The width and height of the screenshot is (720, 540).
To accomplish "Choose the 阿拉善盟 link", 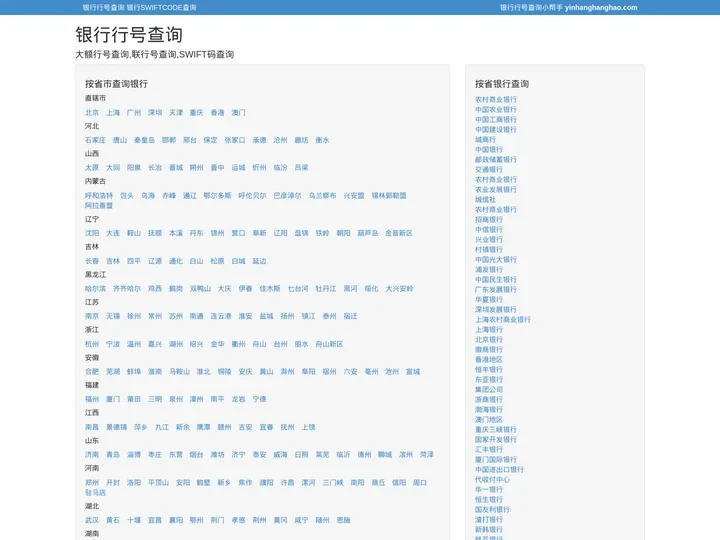I will tap(99, 205).
